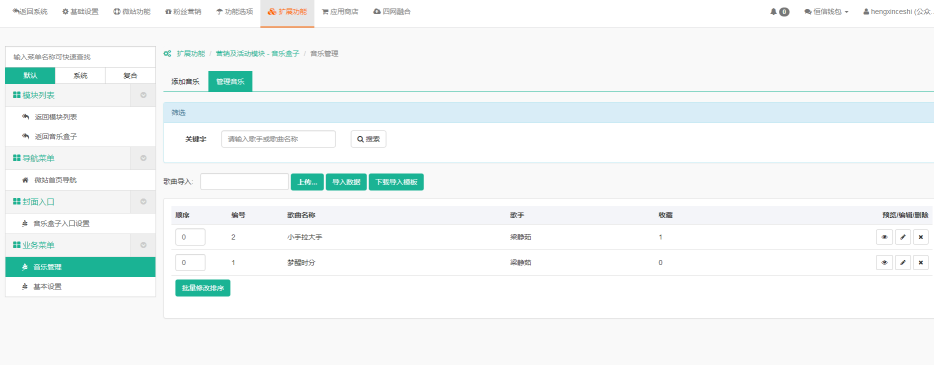Delete the song 小手拉大手 with X icon
The width and height of the screenshot is (934, 365).
pyautogui.click(x=920, y=237)
